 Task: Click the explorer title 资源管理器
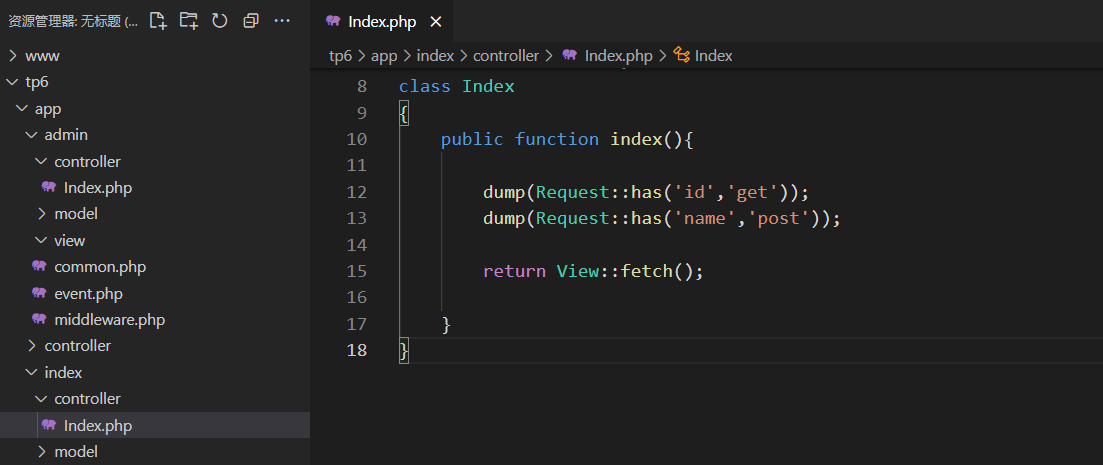(40, 22)
